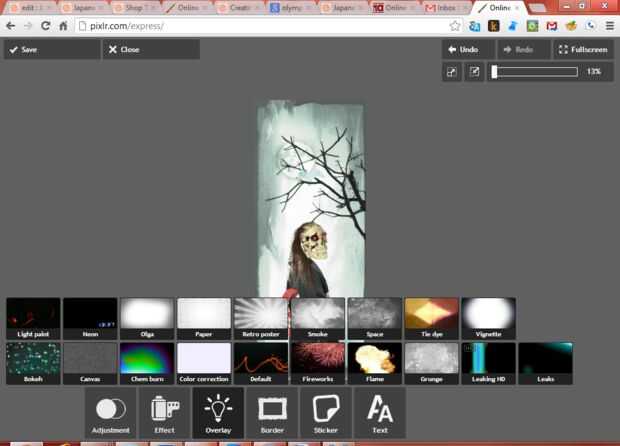
Task: Choose the Chem burn overlay
Action: tap(147, 363)
